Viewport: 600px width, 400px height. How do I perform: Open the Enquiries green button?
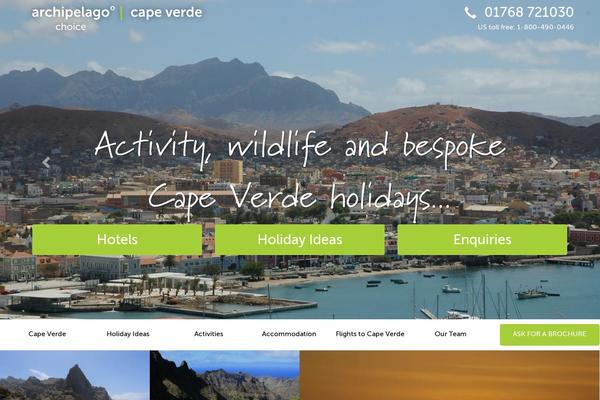coord(482,240)
